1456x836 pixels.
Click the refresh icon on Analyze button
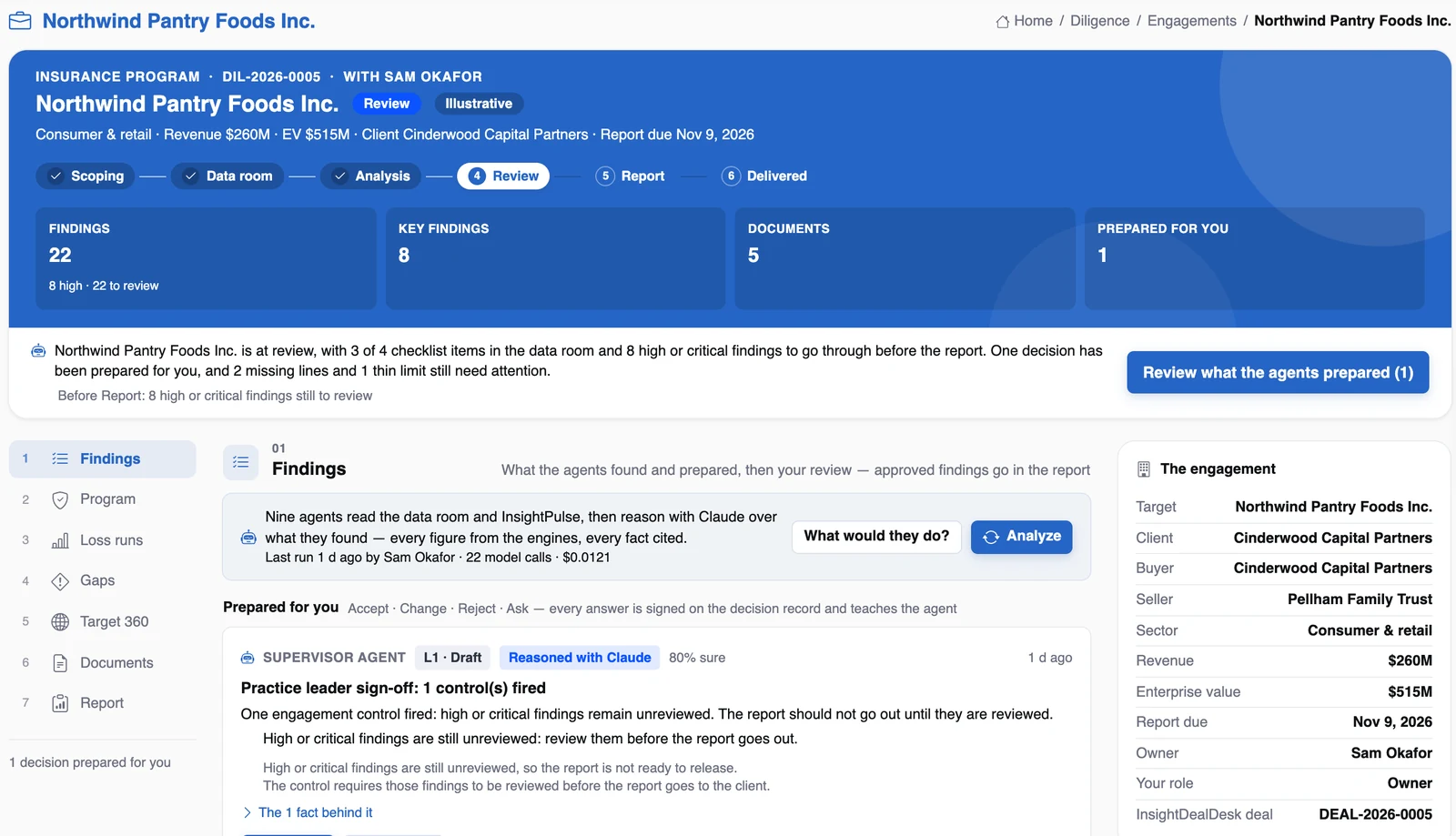coord(991,537)
